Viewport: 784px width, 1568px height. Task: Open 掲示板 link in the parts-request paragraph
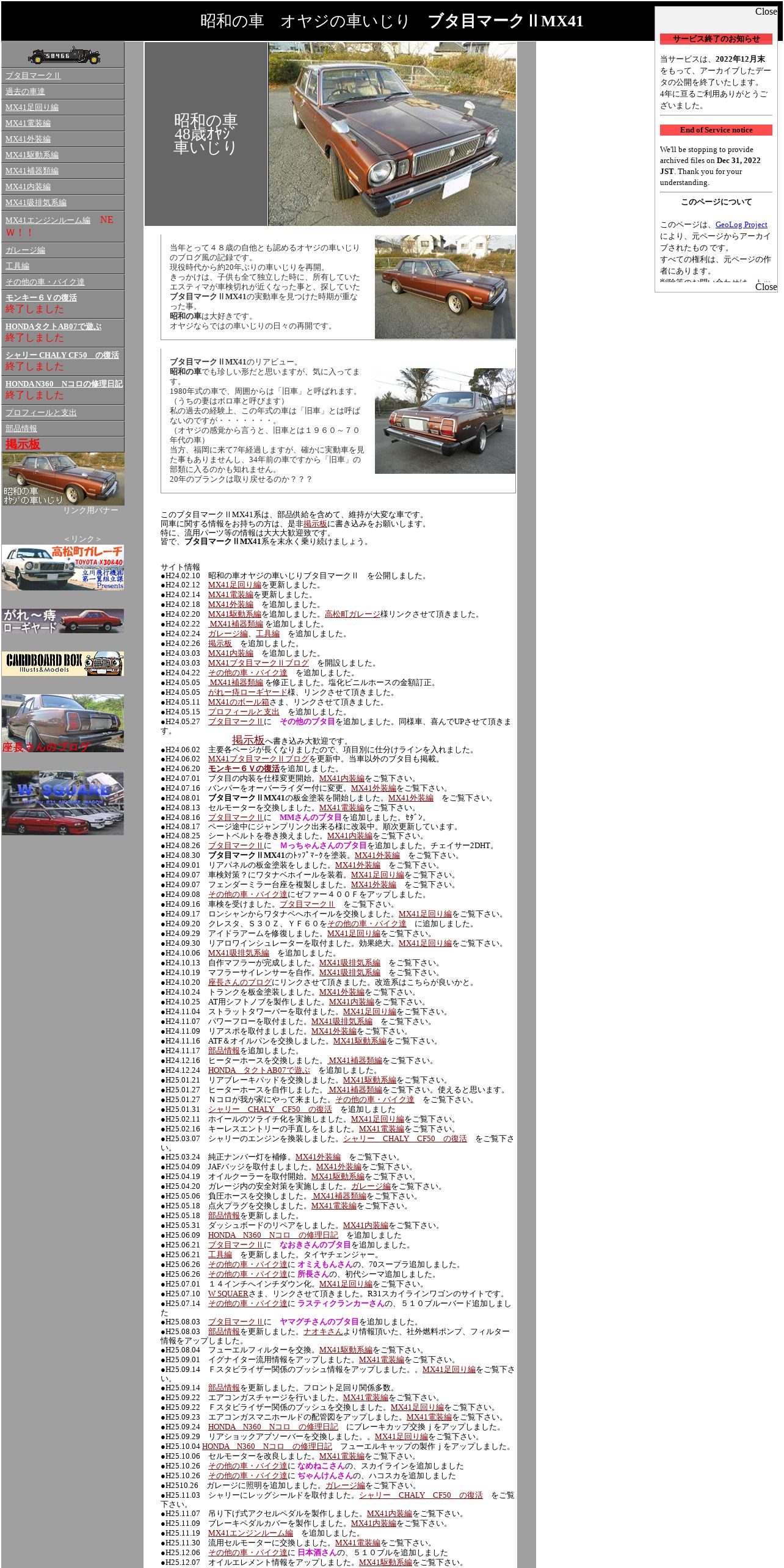[315, 524]
